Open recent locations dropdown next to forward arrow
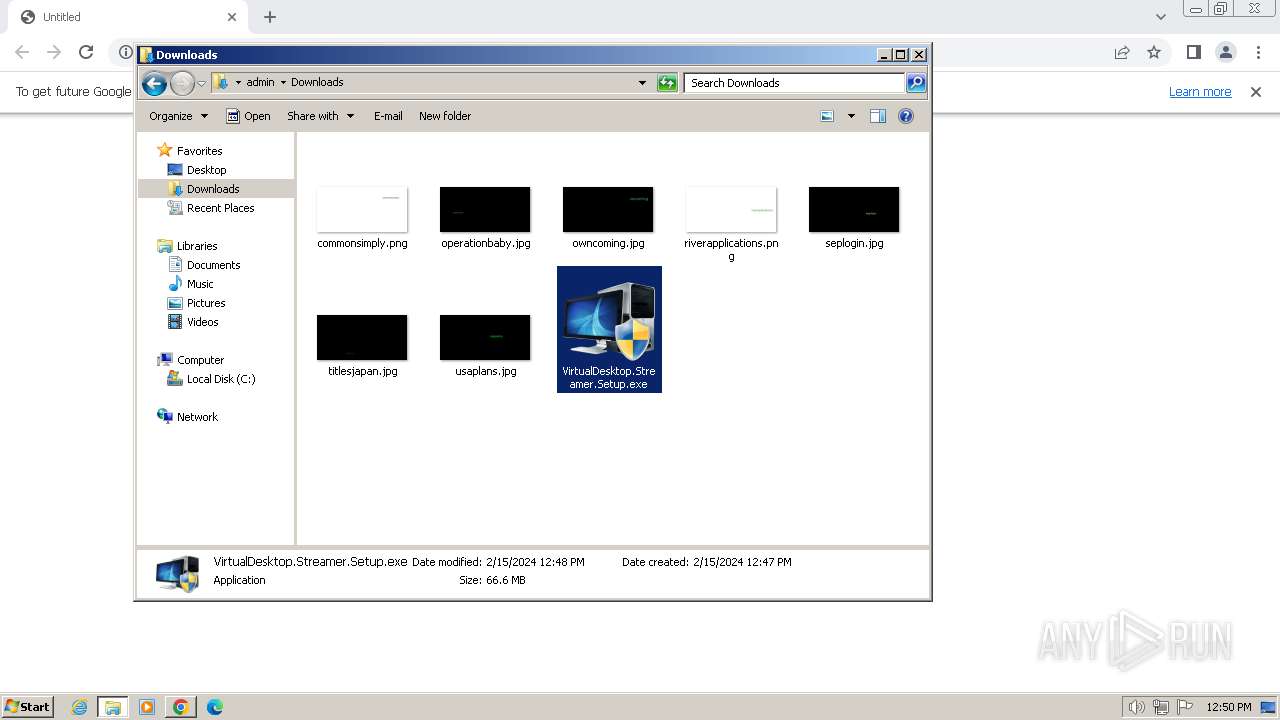The height and width of the screenshot is (720, 1280). click(x=201, y=83)
